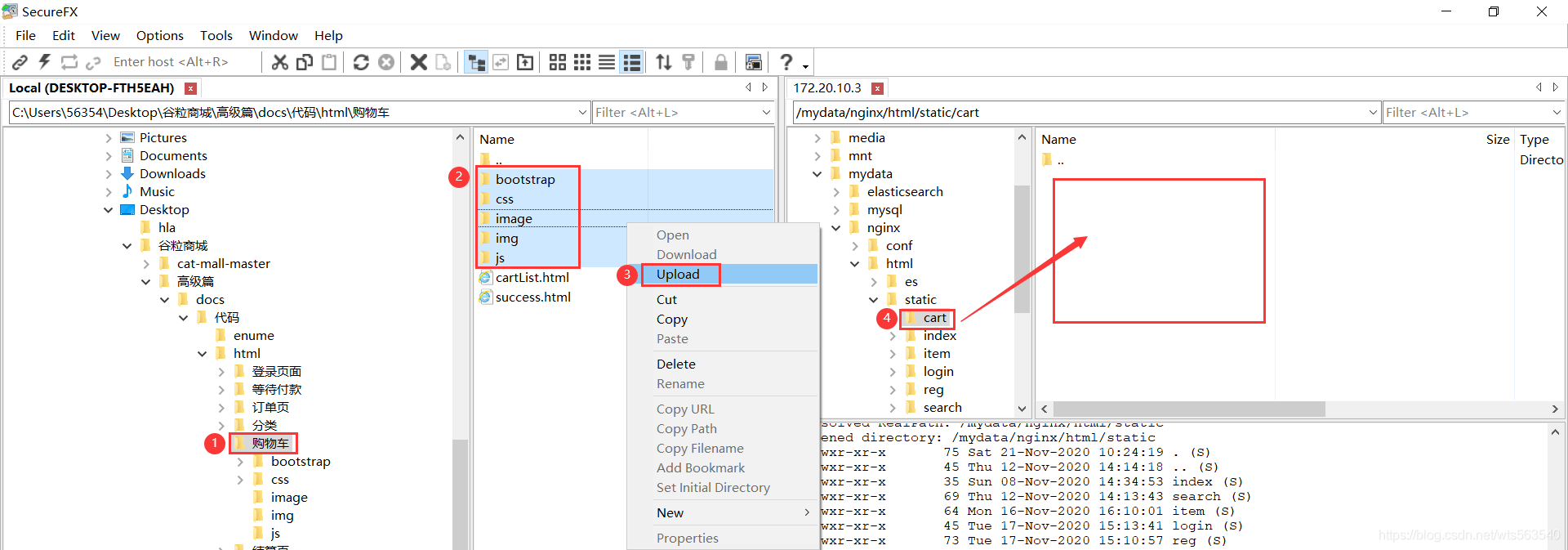This screenshot has height=550, width=1568.
Task: Click the remote tree vertical scrollbar thumb
Action: 1022,249
